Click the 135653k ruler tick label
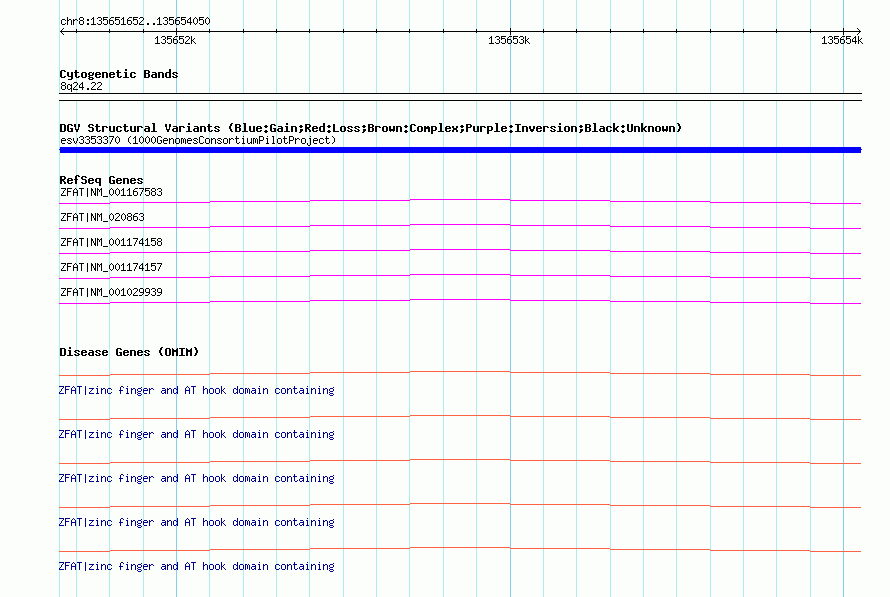 pos(509,40)
